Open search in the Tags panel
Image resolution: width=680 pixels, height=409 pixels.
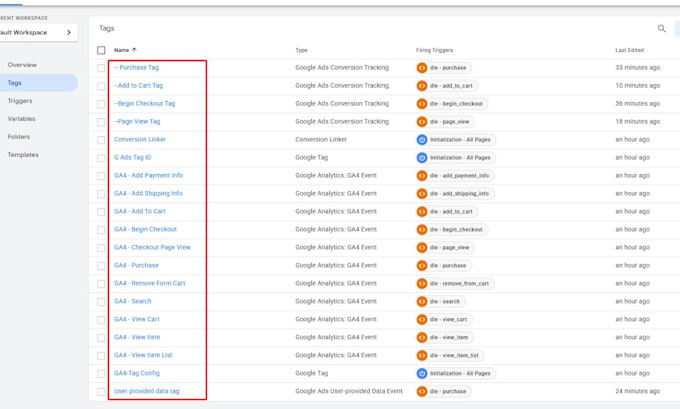tap(661, 29)
